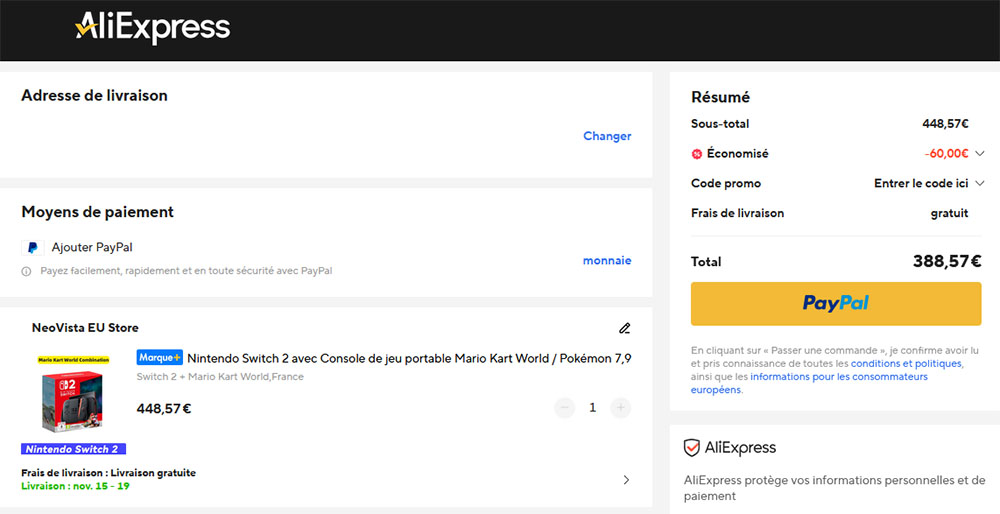Screen dimensions: 1000x514
Task: Click the AliExpress logo in header
Action: click(x=152, y=29)
